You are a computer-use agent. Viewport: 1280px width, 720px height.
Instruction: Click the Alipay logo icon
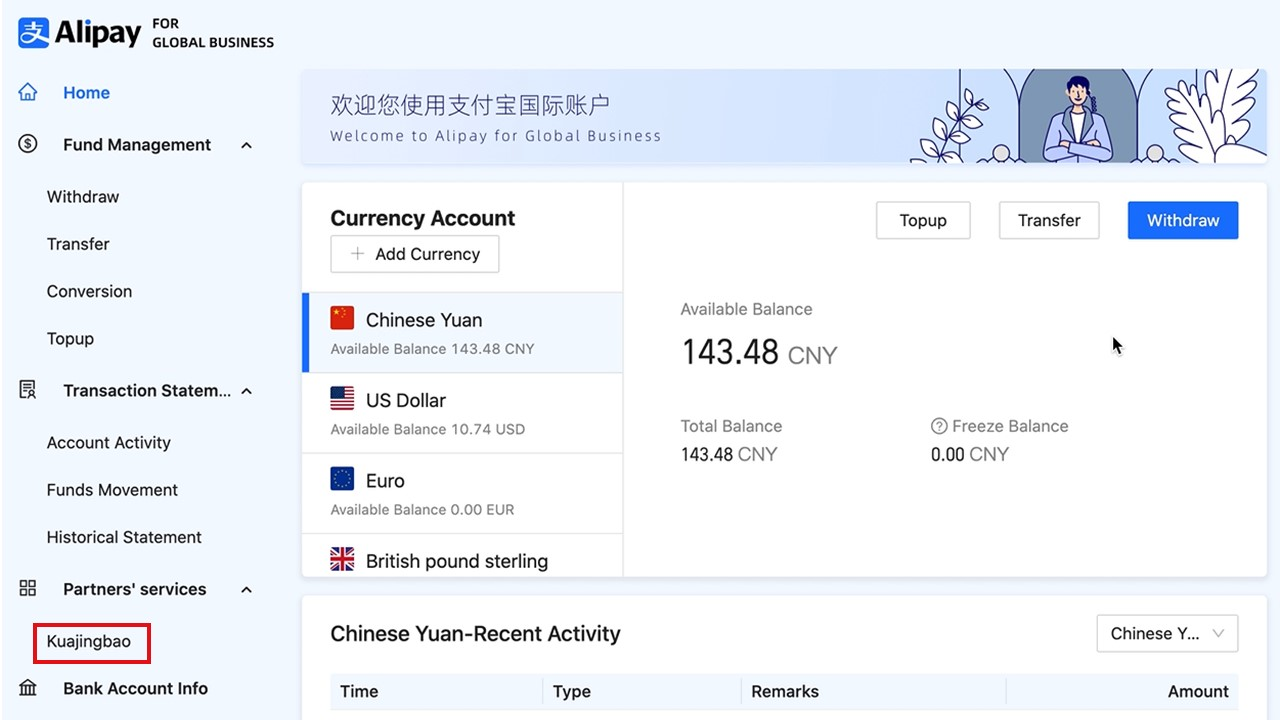[x=34, y=33]
